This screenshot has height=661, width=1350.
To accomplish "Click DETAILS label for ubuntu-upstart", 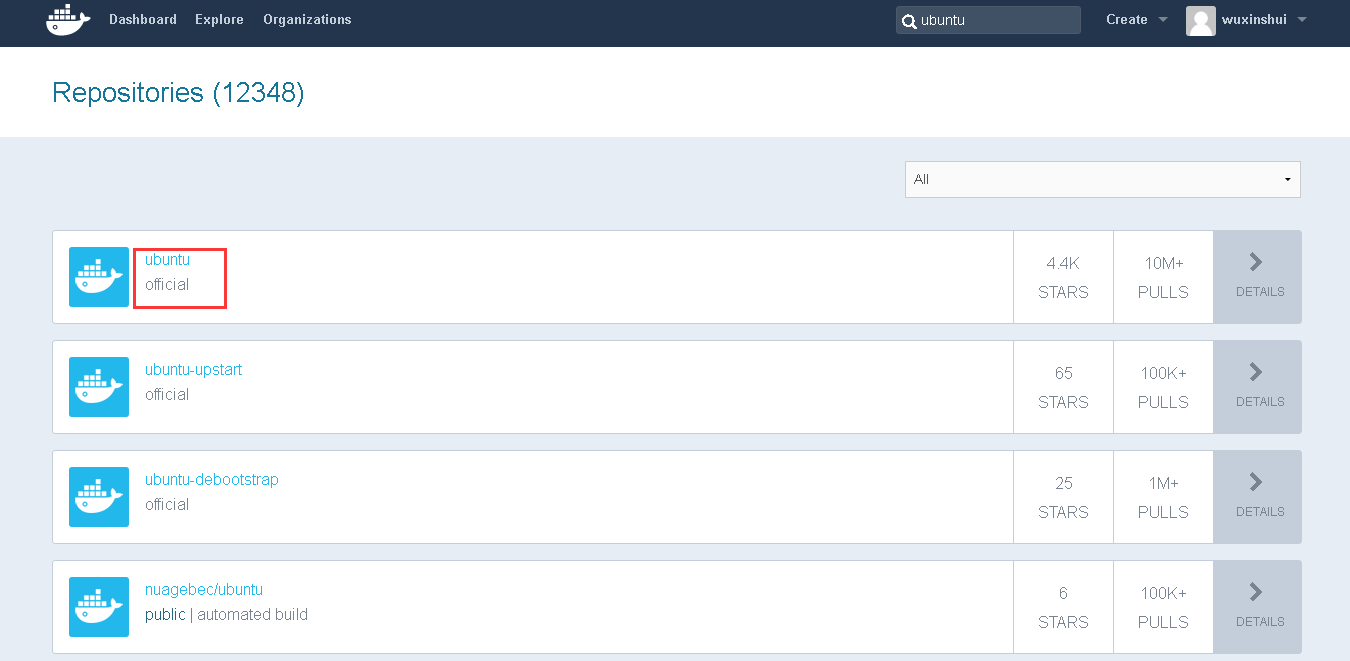I will click(x=1260, y=402).
